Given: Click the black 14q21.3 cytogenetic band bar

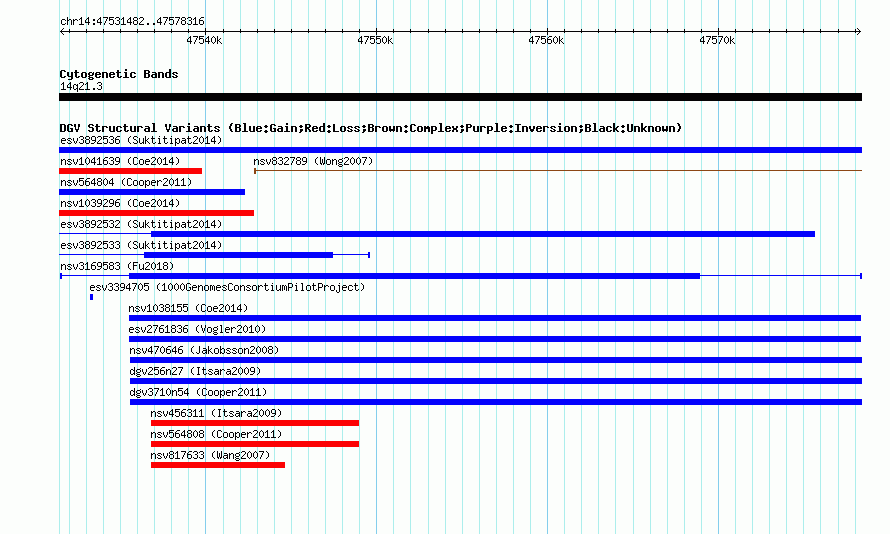Looking at the screenshot, I should click(460, 98).
